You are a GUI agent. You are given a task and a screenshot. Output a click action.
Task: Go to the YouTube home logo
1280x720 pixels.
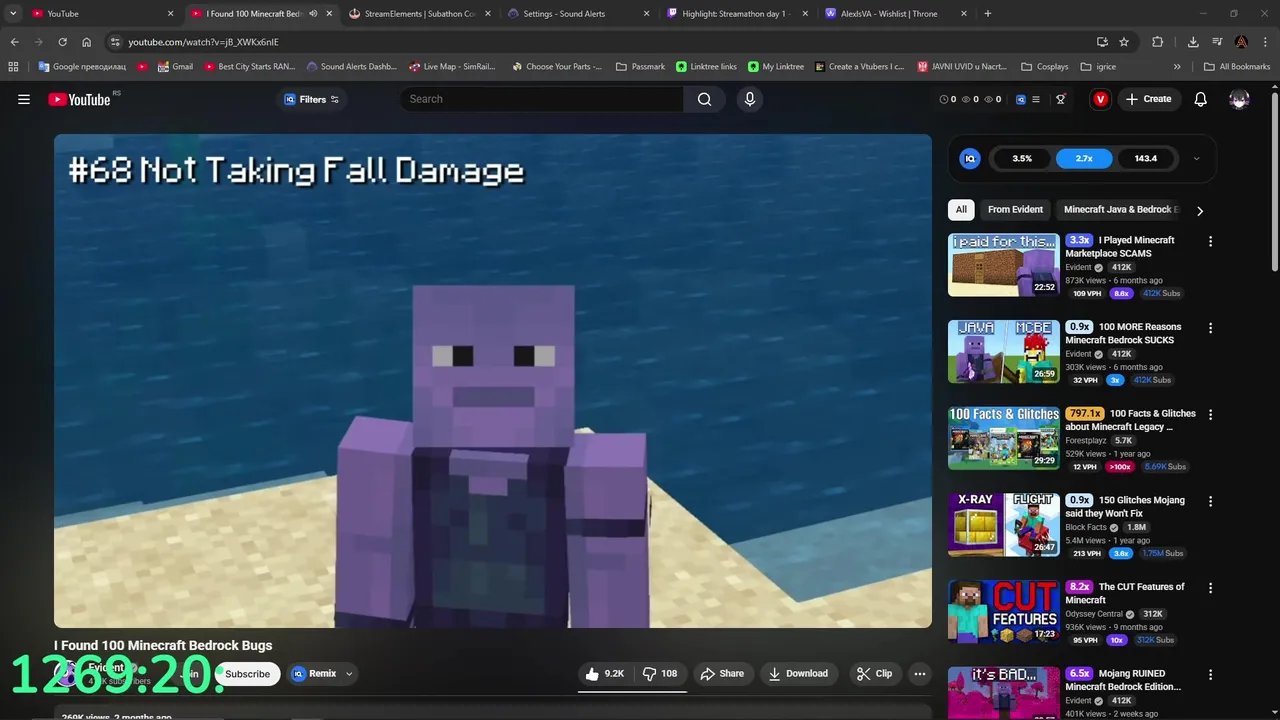click(79, 99)
